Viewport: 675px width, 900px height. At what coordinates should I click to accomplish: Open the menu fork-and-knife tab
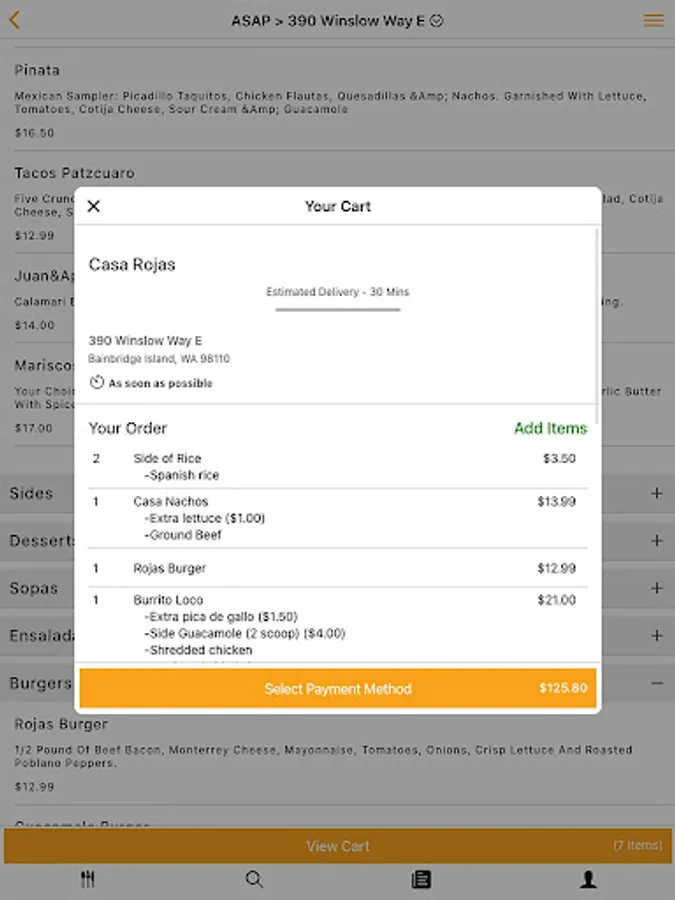(x=88, y=880)
